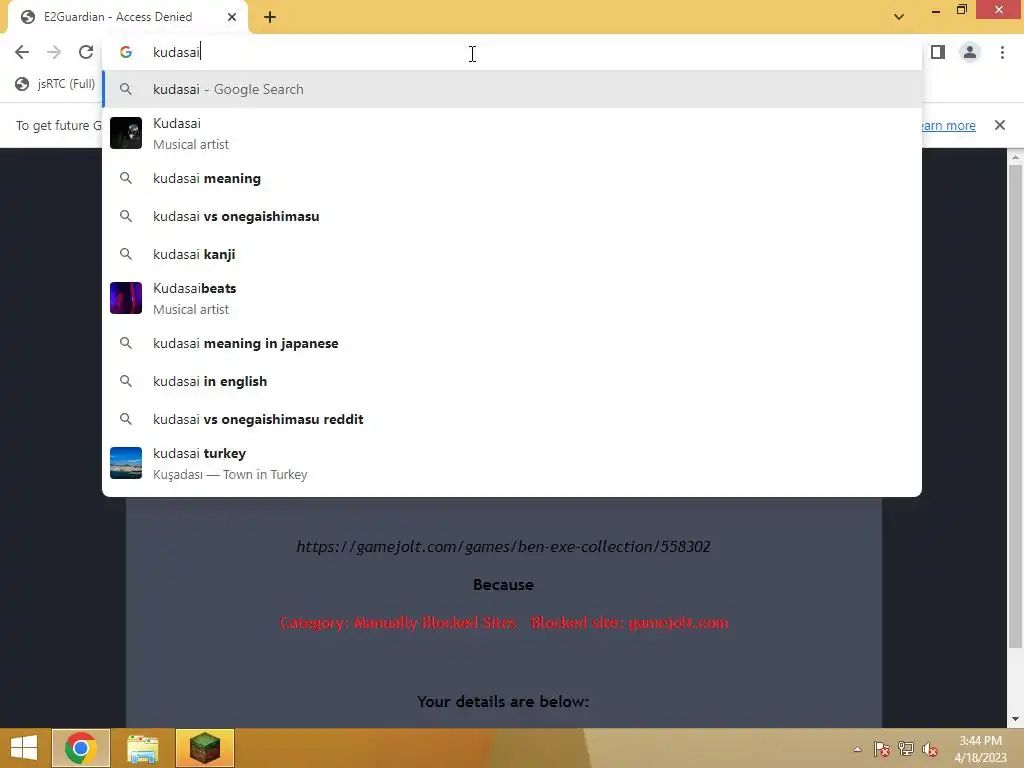This screenshot has height=768, width=1024.
Task: Select the E2Guardian - Access Denied tab
Action: (x=127, y=17)
